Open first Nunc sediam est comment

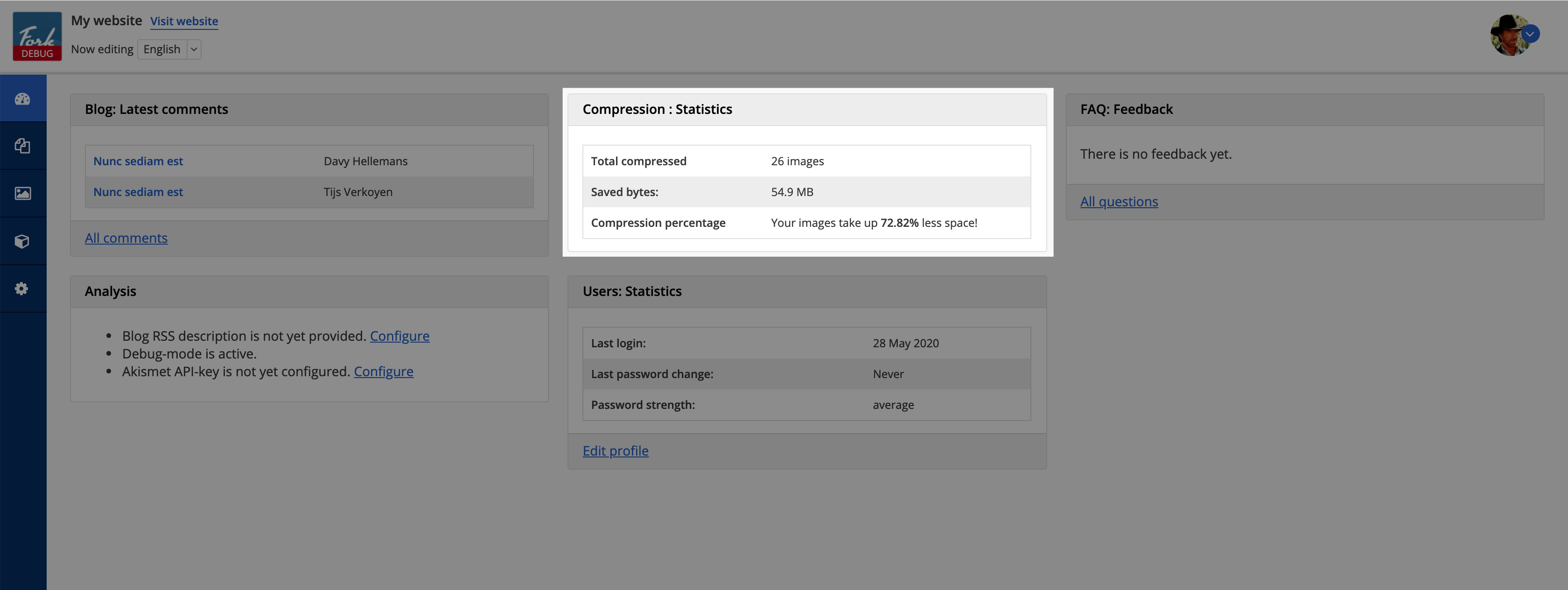point(138,162)
